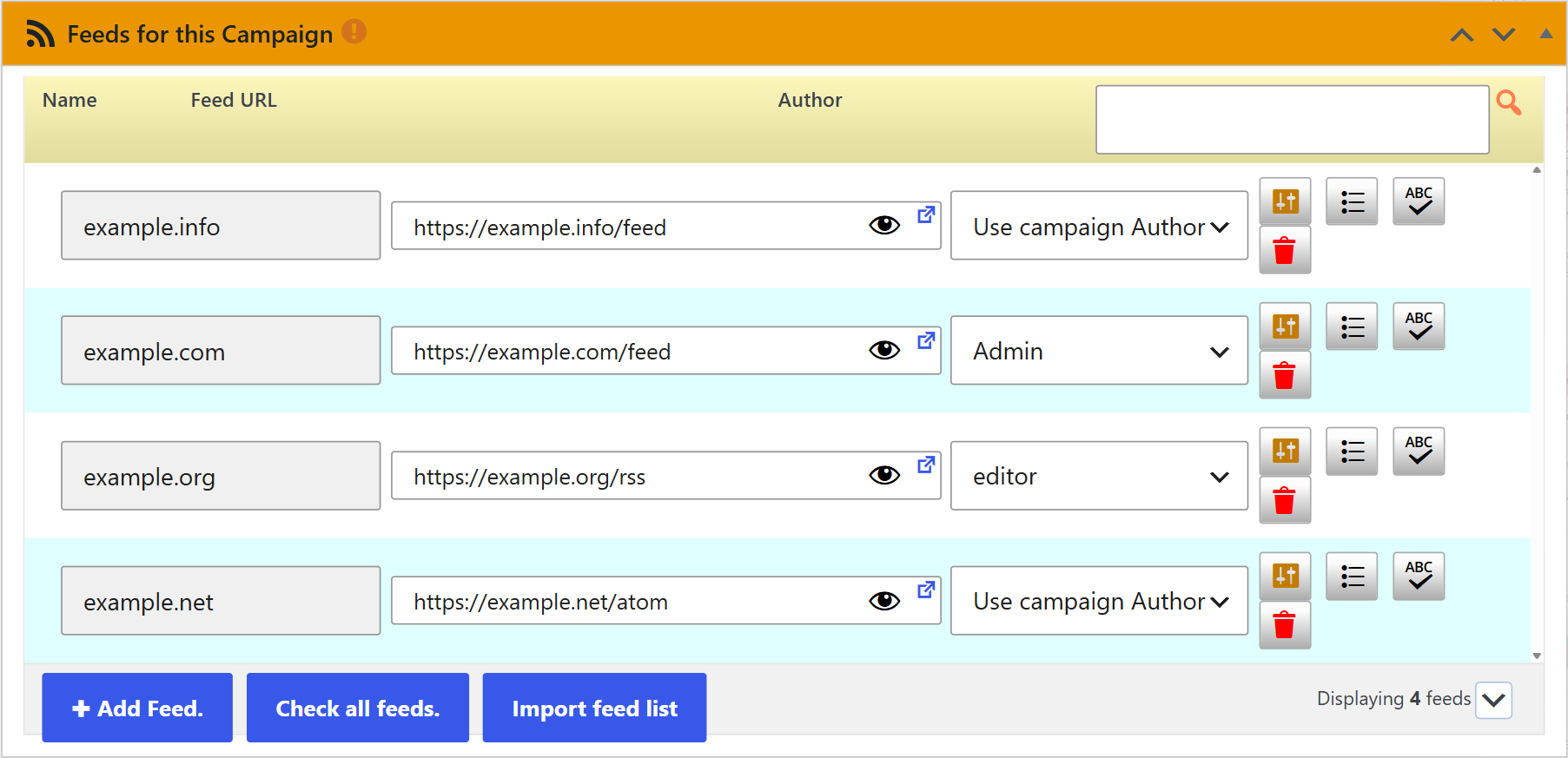Delete the example.net feed with the trash icon
1568x758 pixels.
click(x=1285, y=625)
